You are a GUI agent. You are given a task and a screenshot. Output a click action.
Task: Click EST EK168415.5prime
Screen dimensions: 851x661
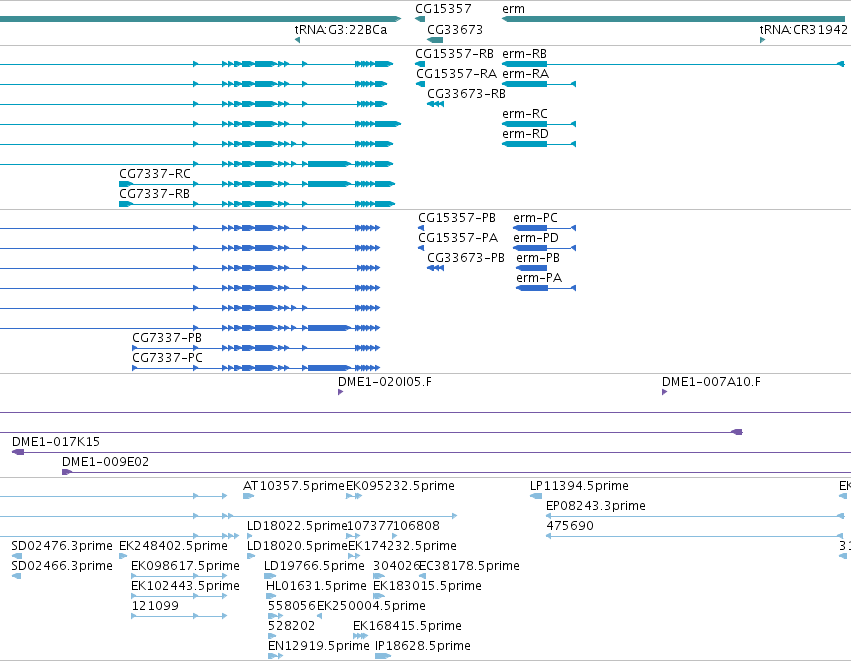point(360,636)
